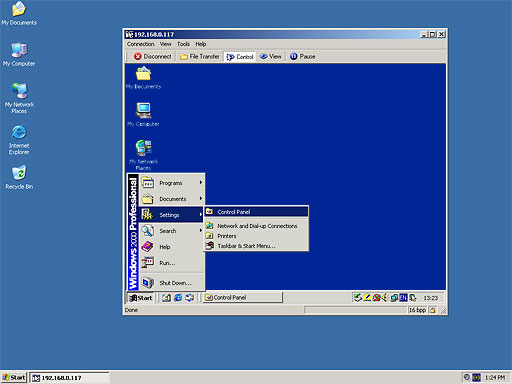The height and width of the screenshot is (384, 512).
Task: Click Help in remote Start menu
Action: pyautogui.click(x=171, y=247)
